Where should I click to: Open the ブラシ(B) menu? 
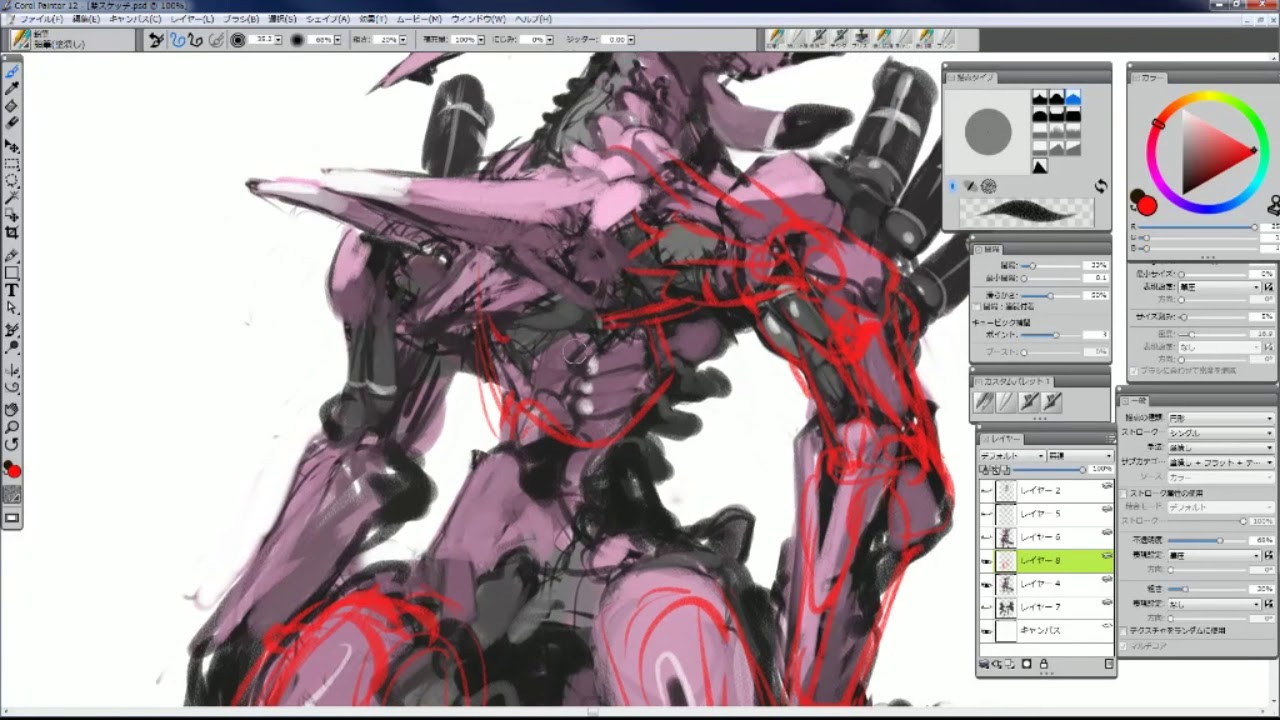tap(241, 19)
